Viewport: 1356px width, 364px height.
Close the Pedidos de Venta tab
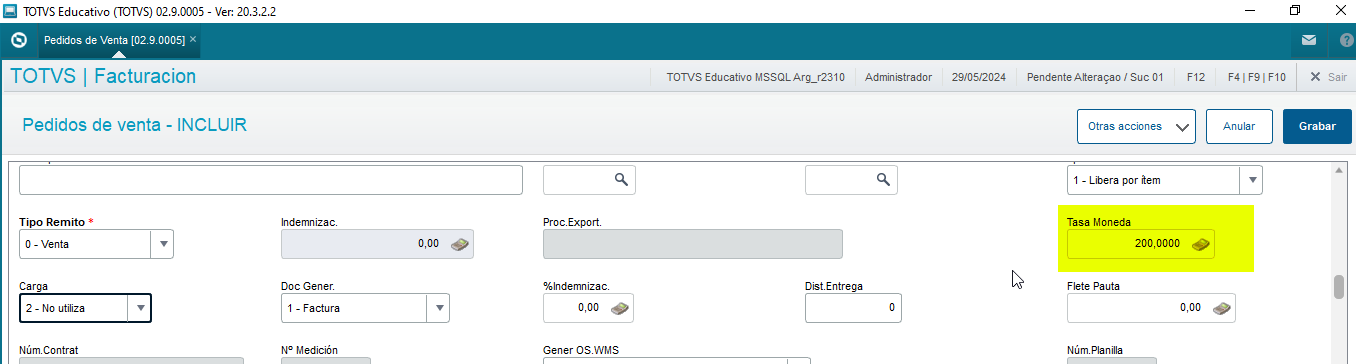click(x=193, y=40)
